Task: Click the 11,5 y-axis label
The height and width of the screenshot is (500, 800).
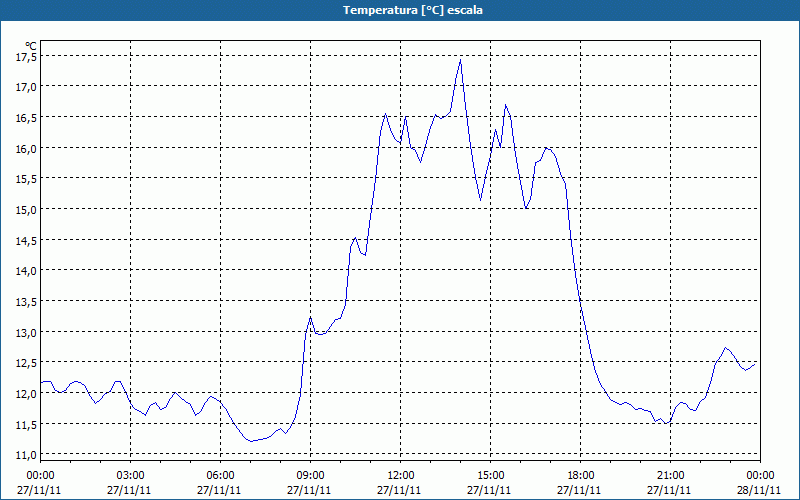Action: coord(27,424)
